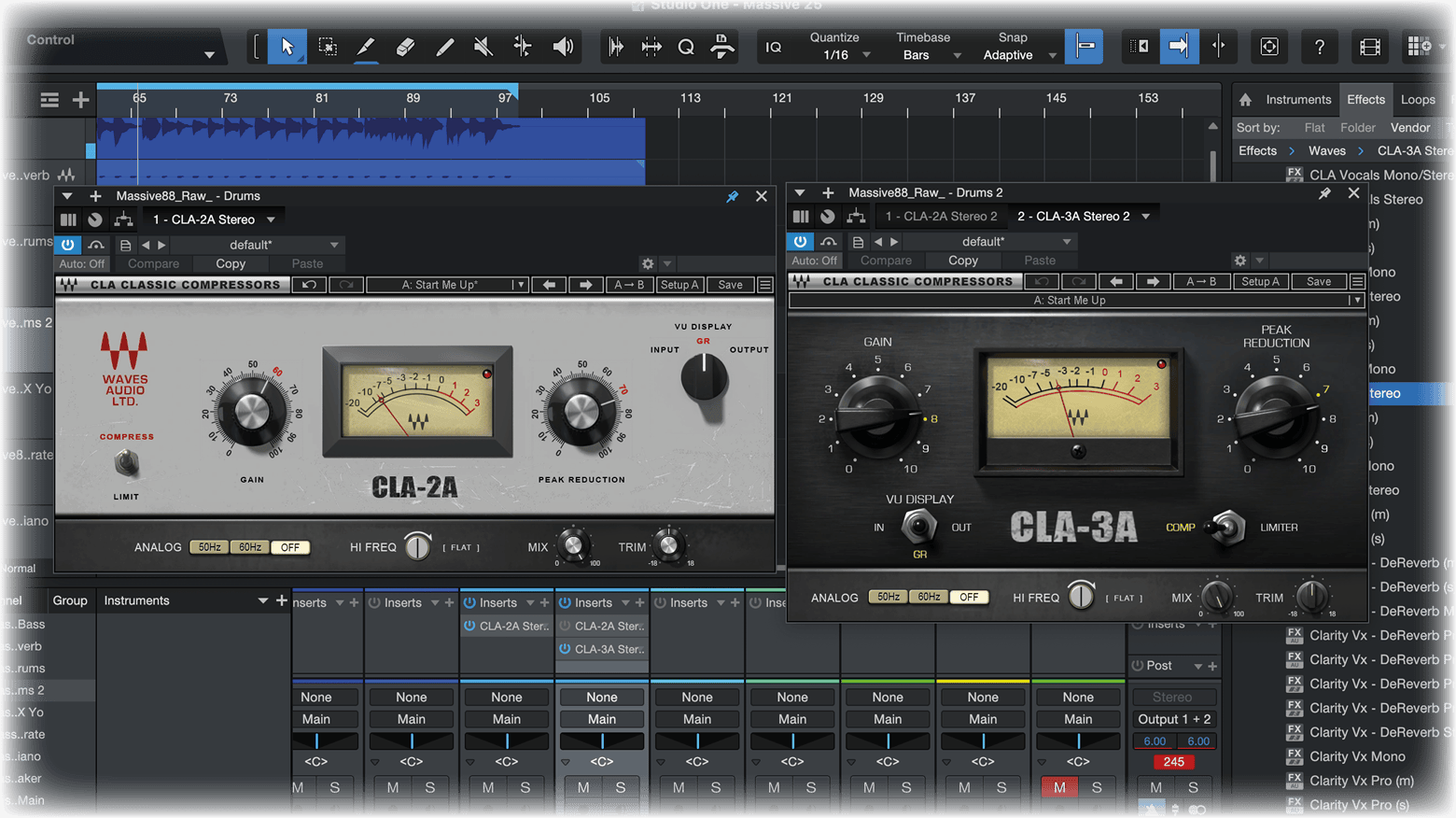Click the Q quantize icon
Viewport: 1456px width, 818px height.
pyautogui.click(x=686, y=47)
